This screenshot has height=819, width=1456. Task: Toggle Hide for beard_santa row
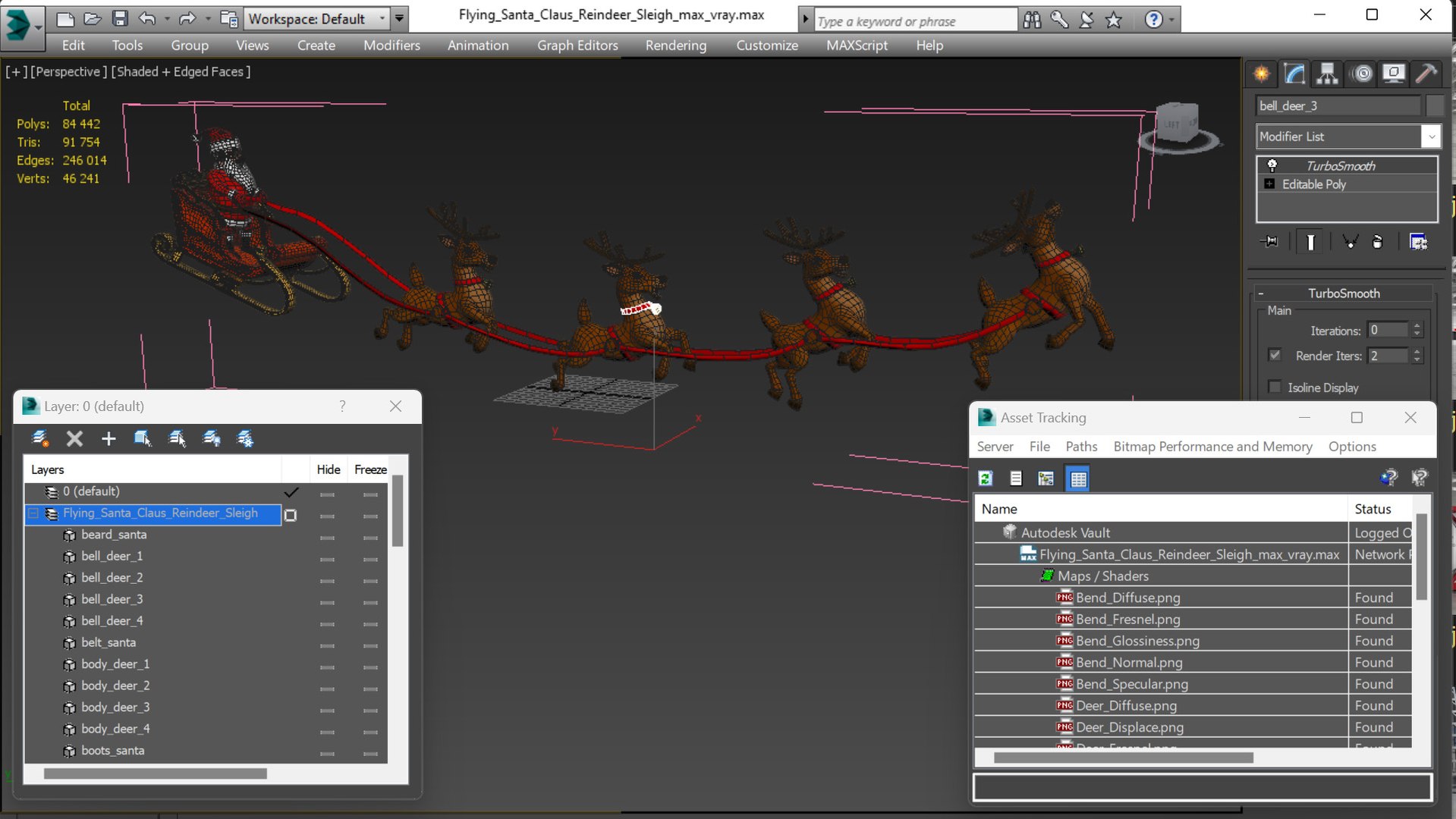pyautogui.click(x=327, y=537)
